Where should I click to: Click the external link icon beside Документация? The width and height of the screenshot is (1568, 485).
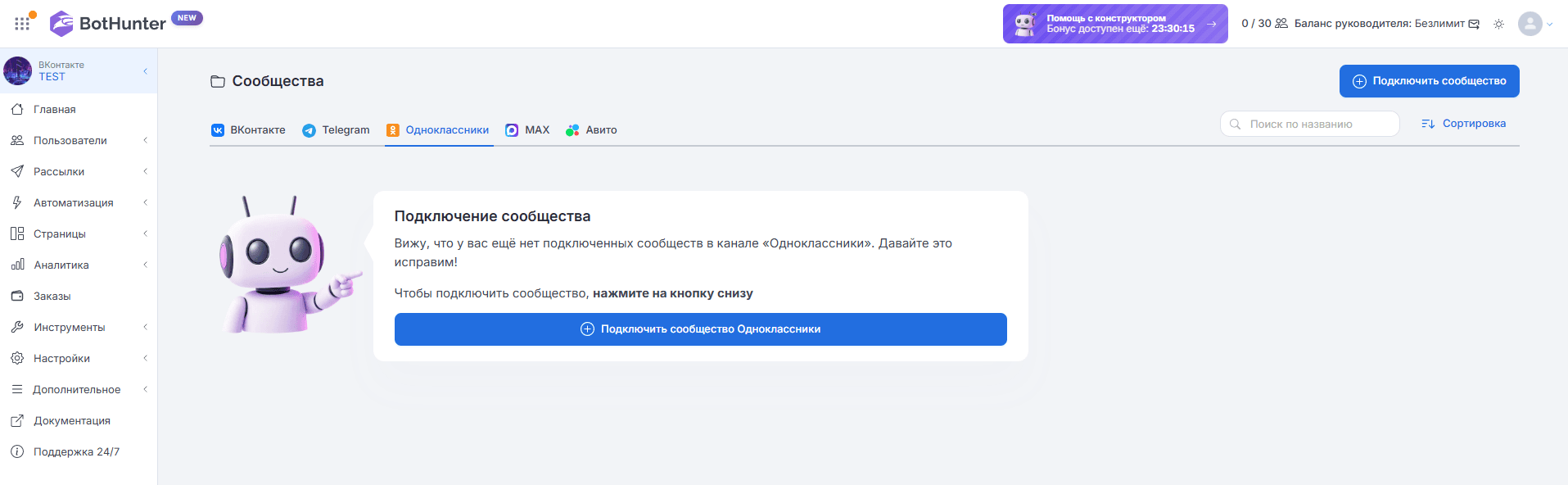click(x=17, y=420)
